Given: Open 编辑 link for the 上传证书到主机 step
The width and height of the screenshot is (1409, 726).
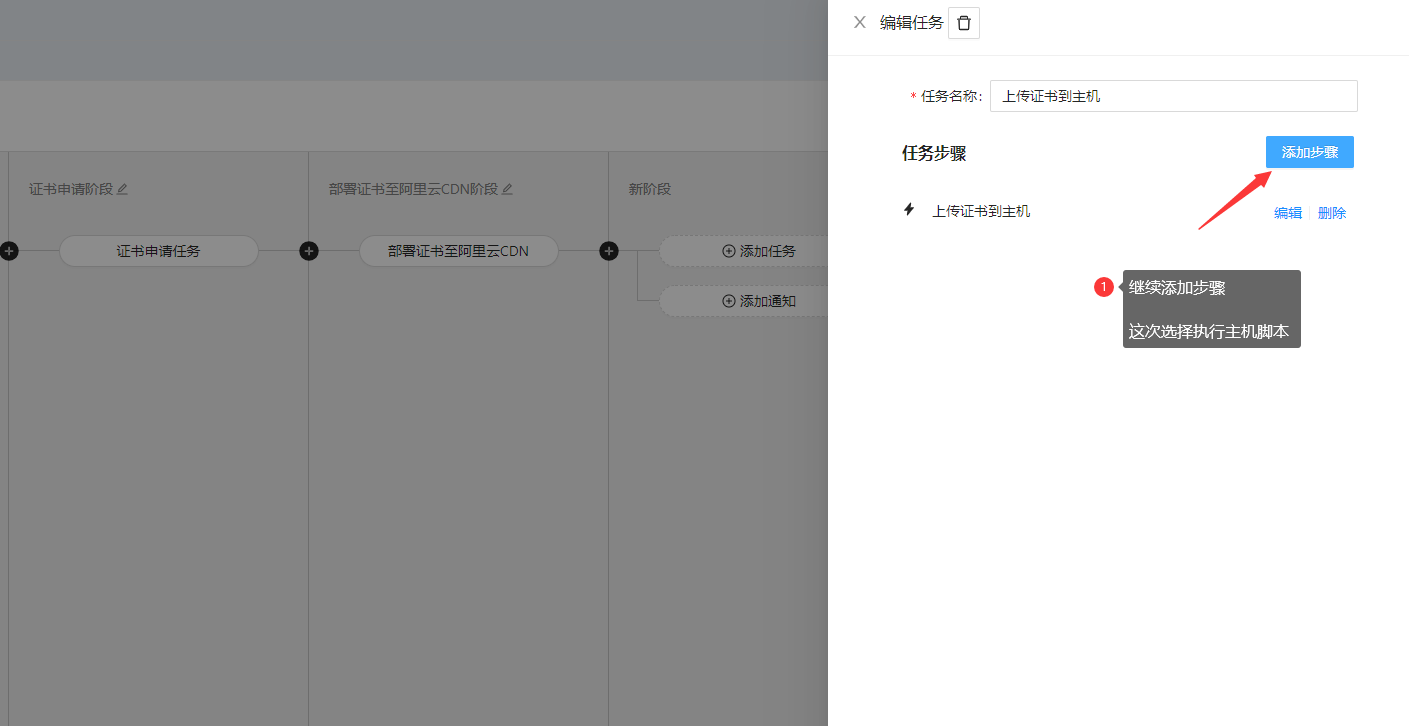Looking at the screenshot, I should pyautogui.click(x=1288, y=213).
